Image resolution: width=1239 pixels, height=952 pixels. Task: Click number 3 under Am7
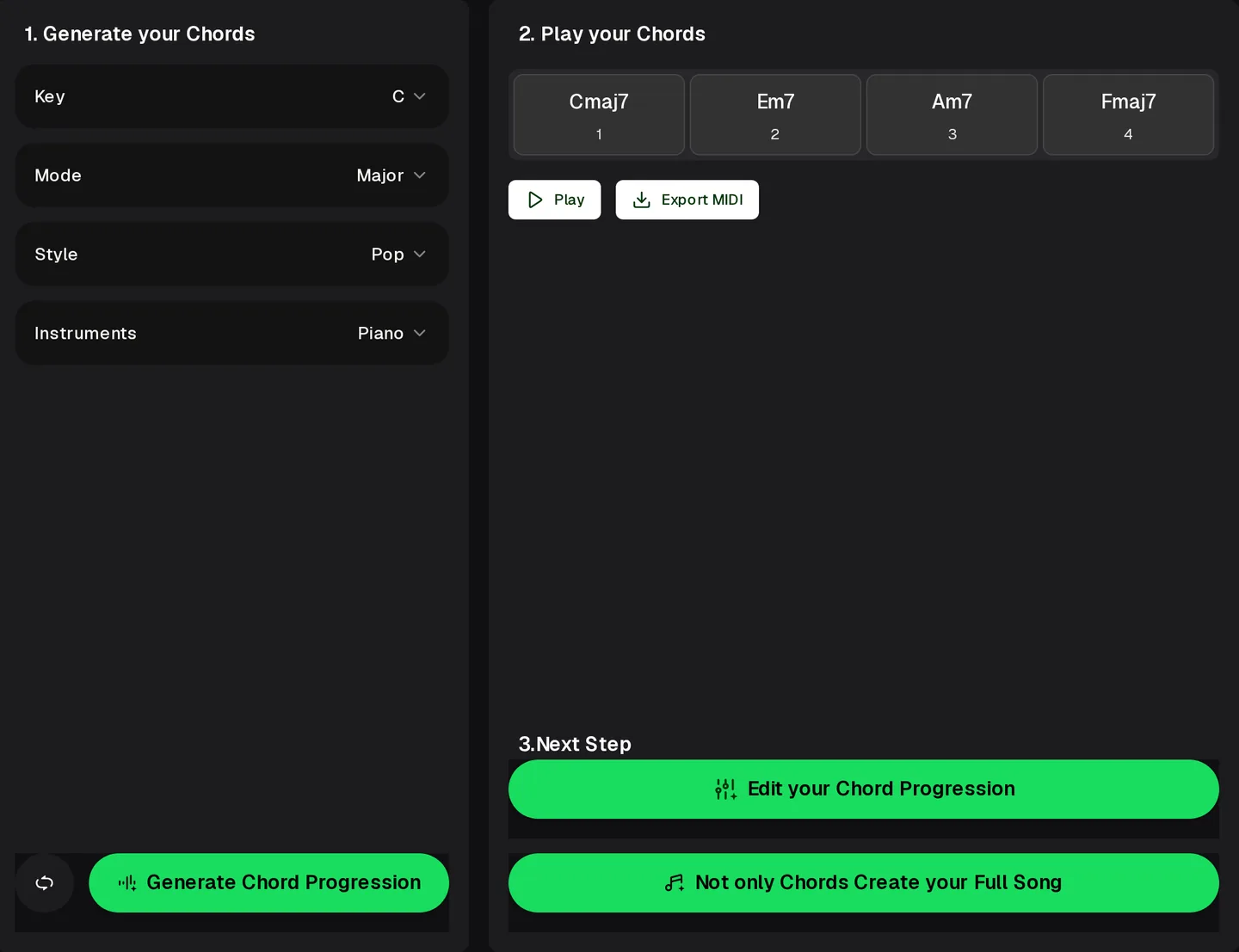[952, 134]
